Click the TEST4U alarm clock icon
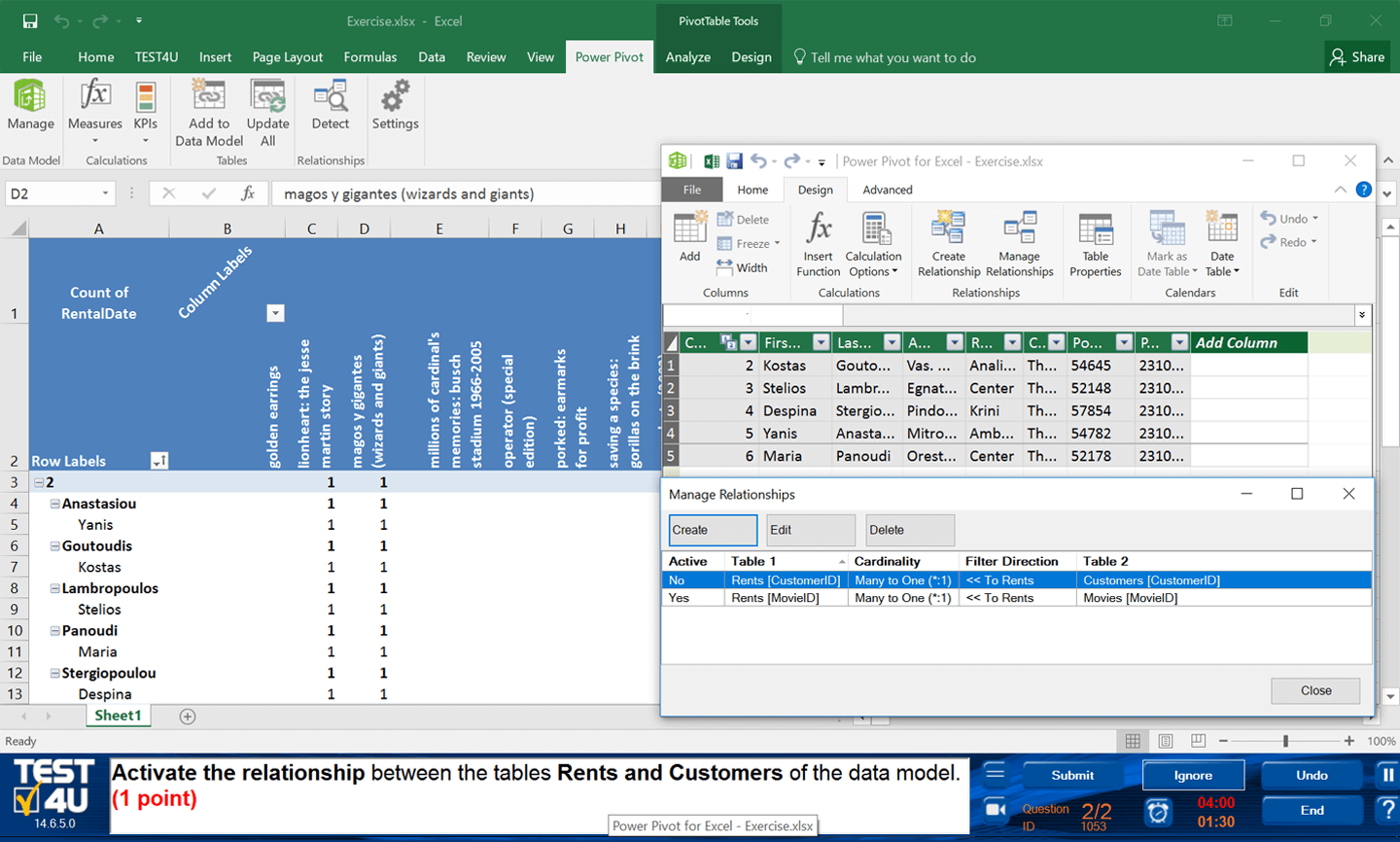1400x842 pixels. pyautogui.click(x=1157, y=811)
